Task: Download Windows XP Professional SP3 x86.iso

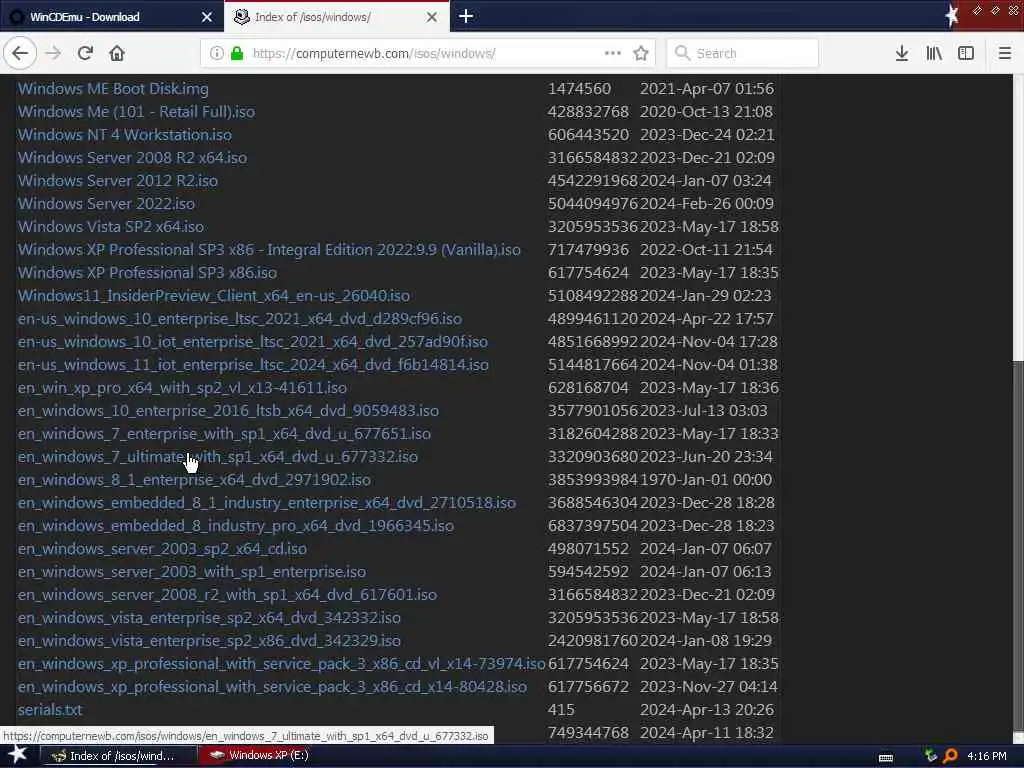Action: [x=148, y=272]
